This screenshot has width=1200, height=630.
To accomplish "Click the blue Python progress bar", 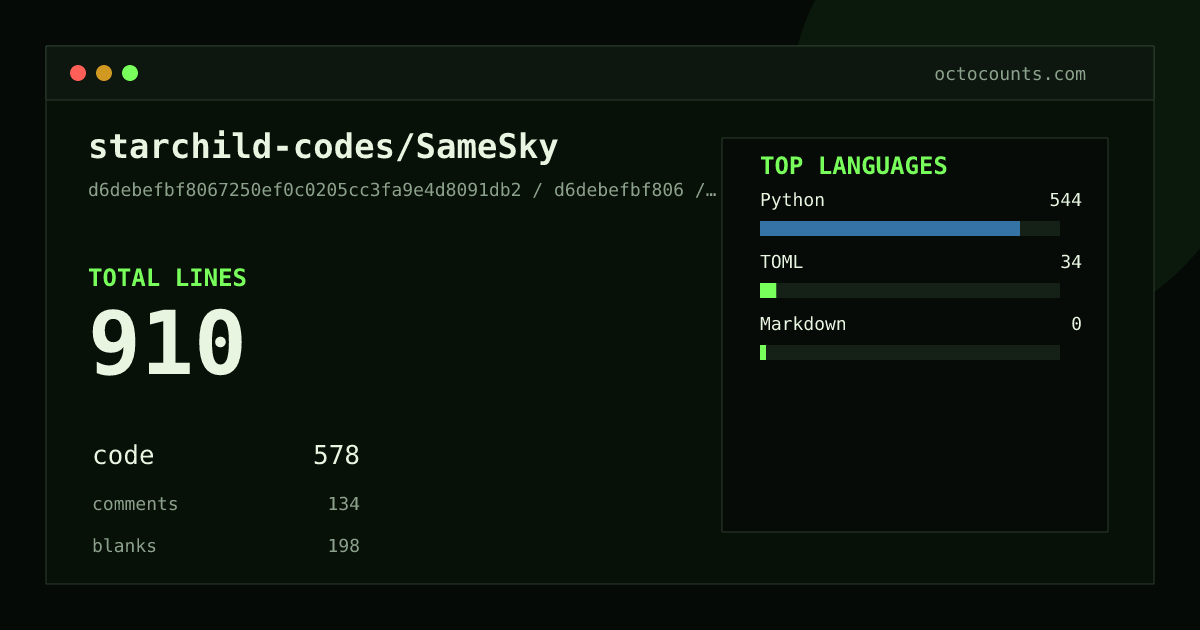I will click(890, 228).
